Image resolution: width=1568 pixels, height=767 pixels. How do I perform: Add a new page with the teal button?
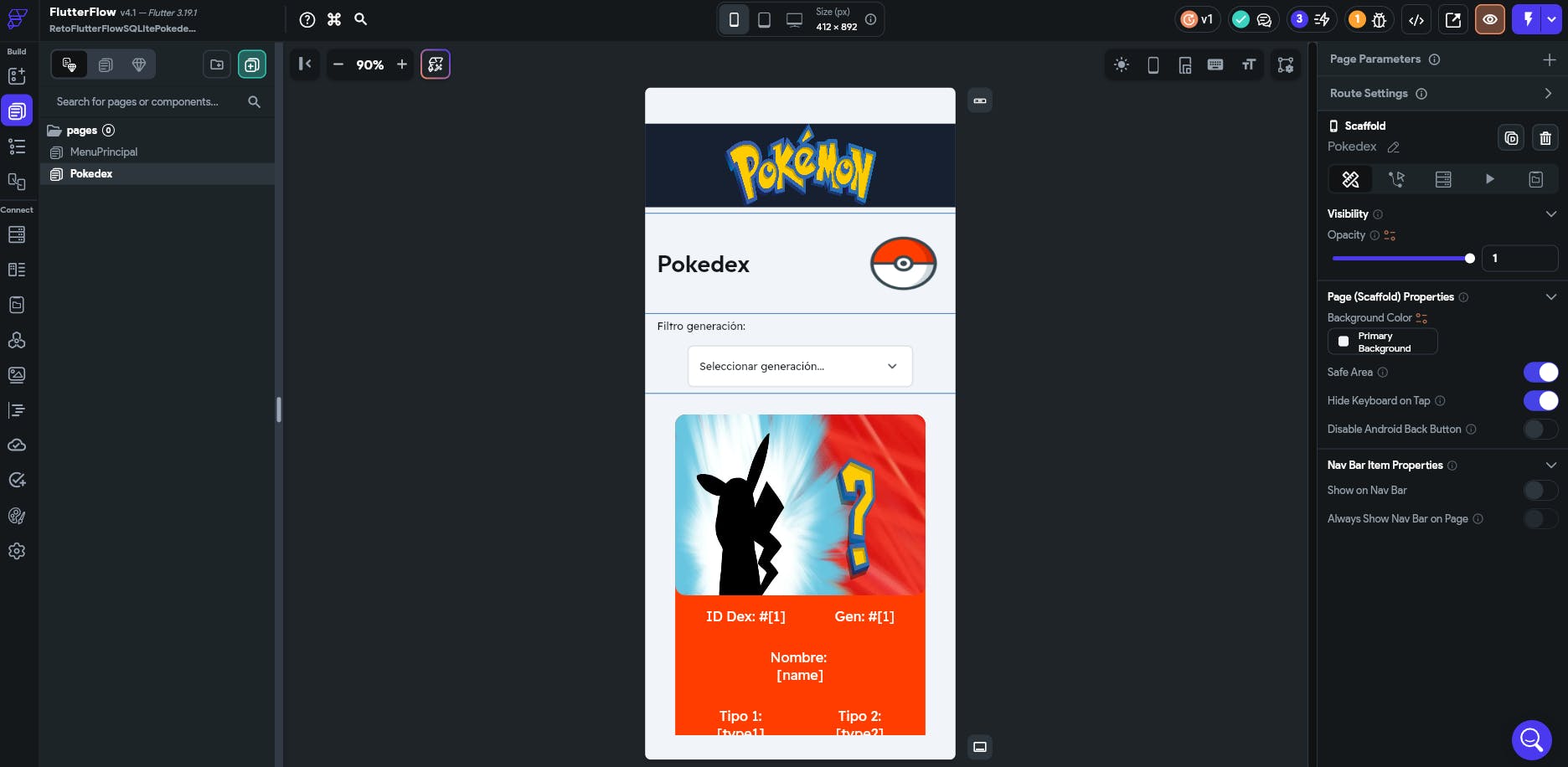pyautogui.click(x=252, y=64)
